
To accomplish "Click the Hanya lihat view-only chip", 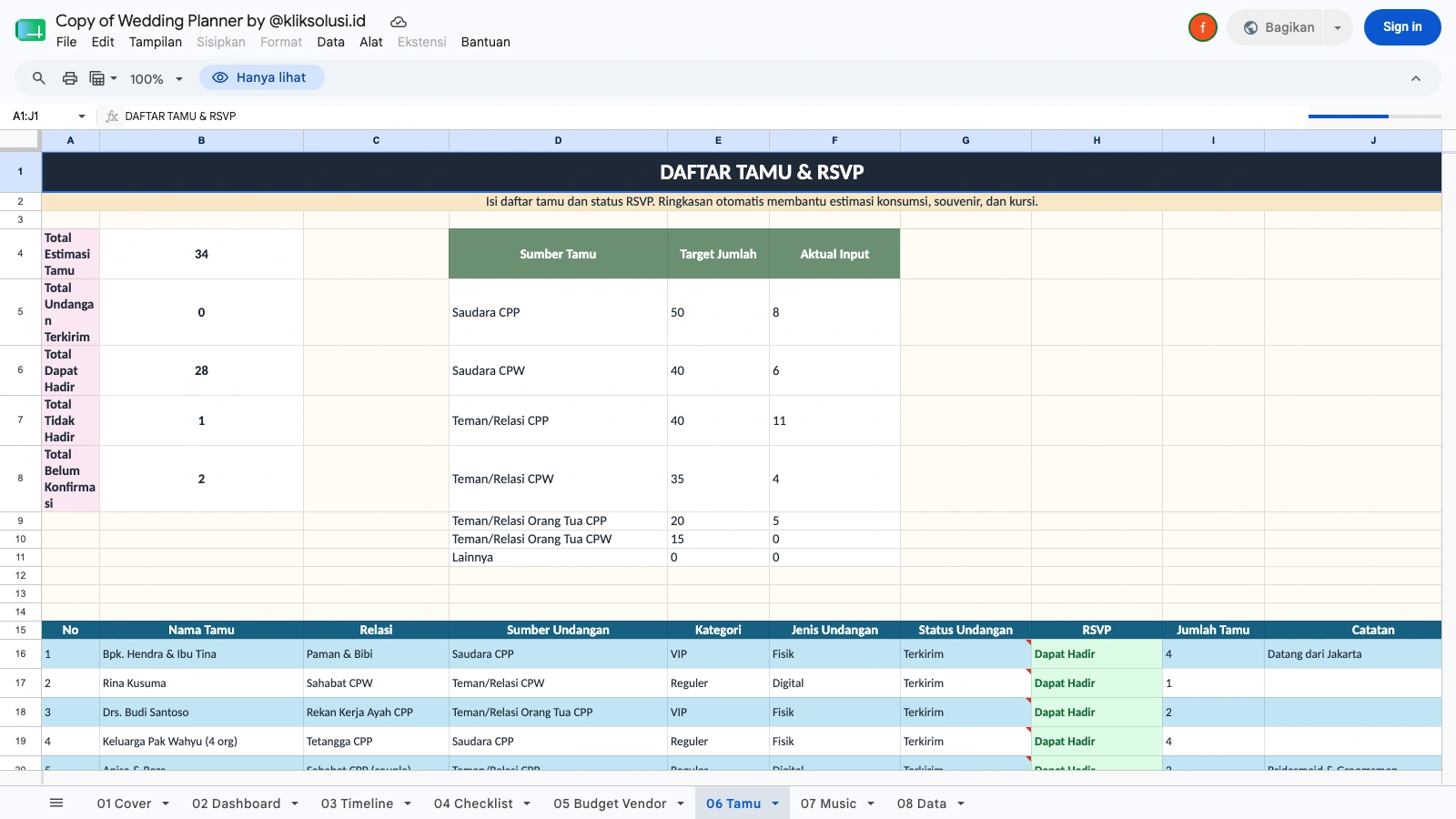I will [262, 78].
